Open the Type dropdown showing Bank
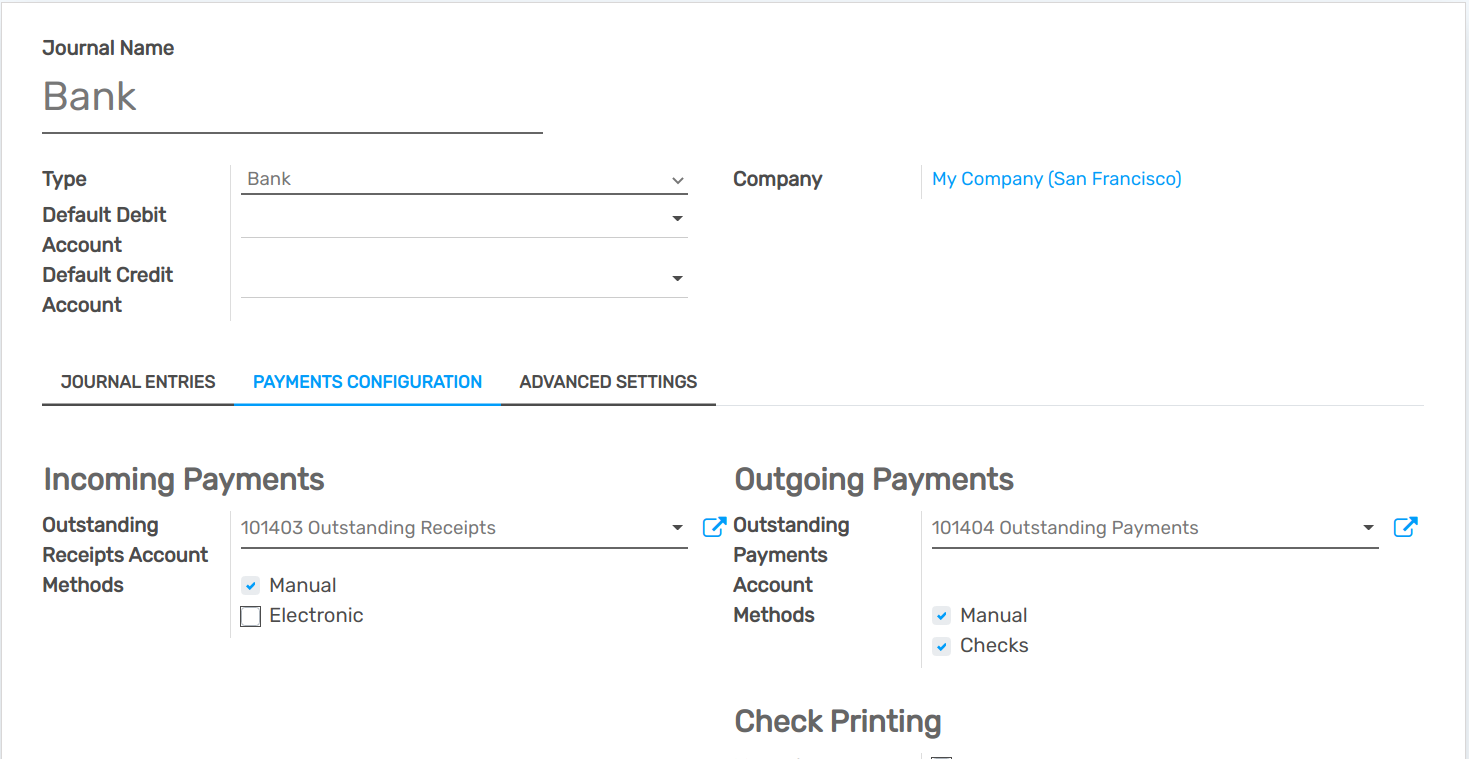Image resolution: width=1469 pixels, height=759 pixels. click(x=465, y=180)
